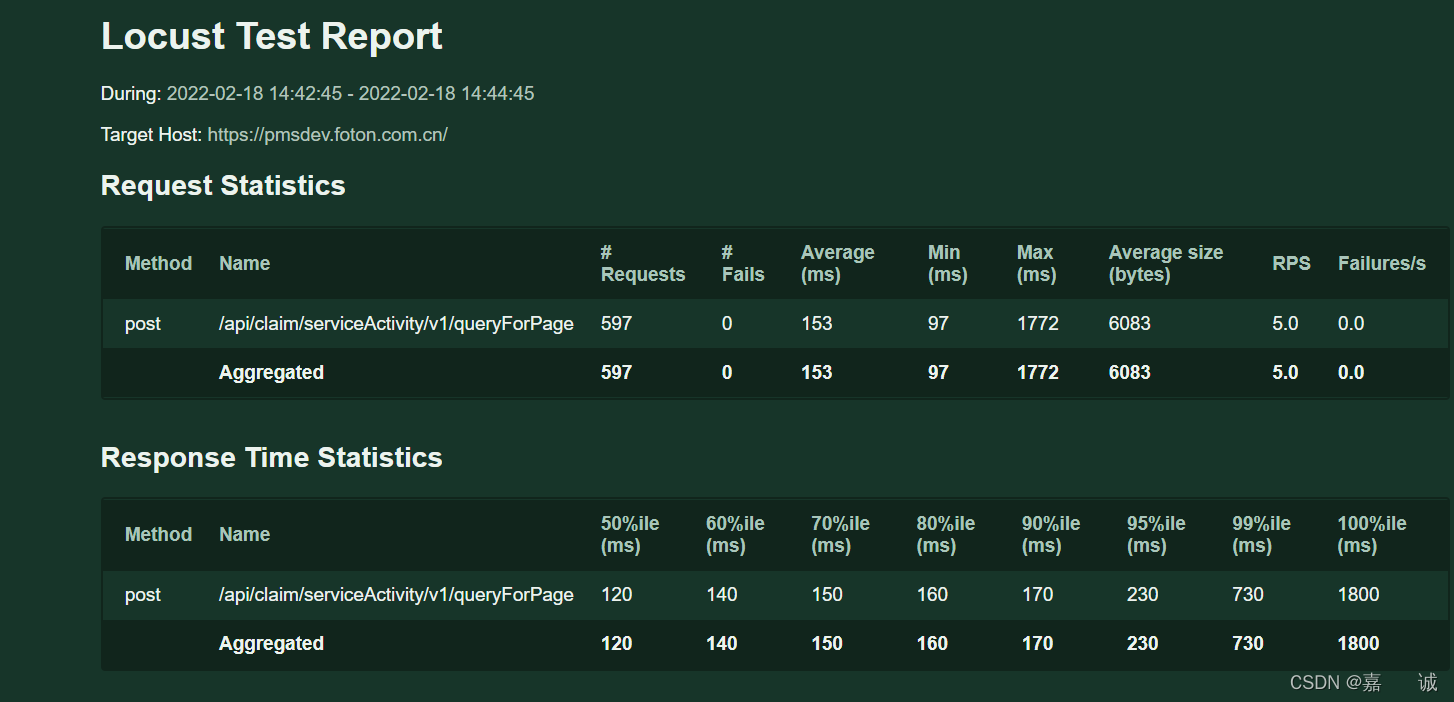Click queryForPage endpoint name in Request Statistics
Viewport: 1454px width, 702px height.
[396, 324]
